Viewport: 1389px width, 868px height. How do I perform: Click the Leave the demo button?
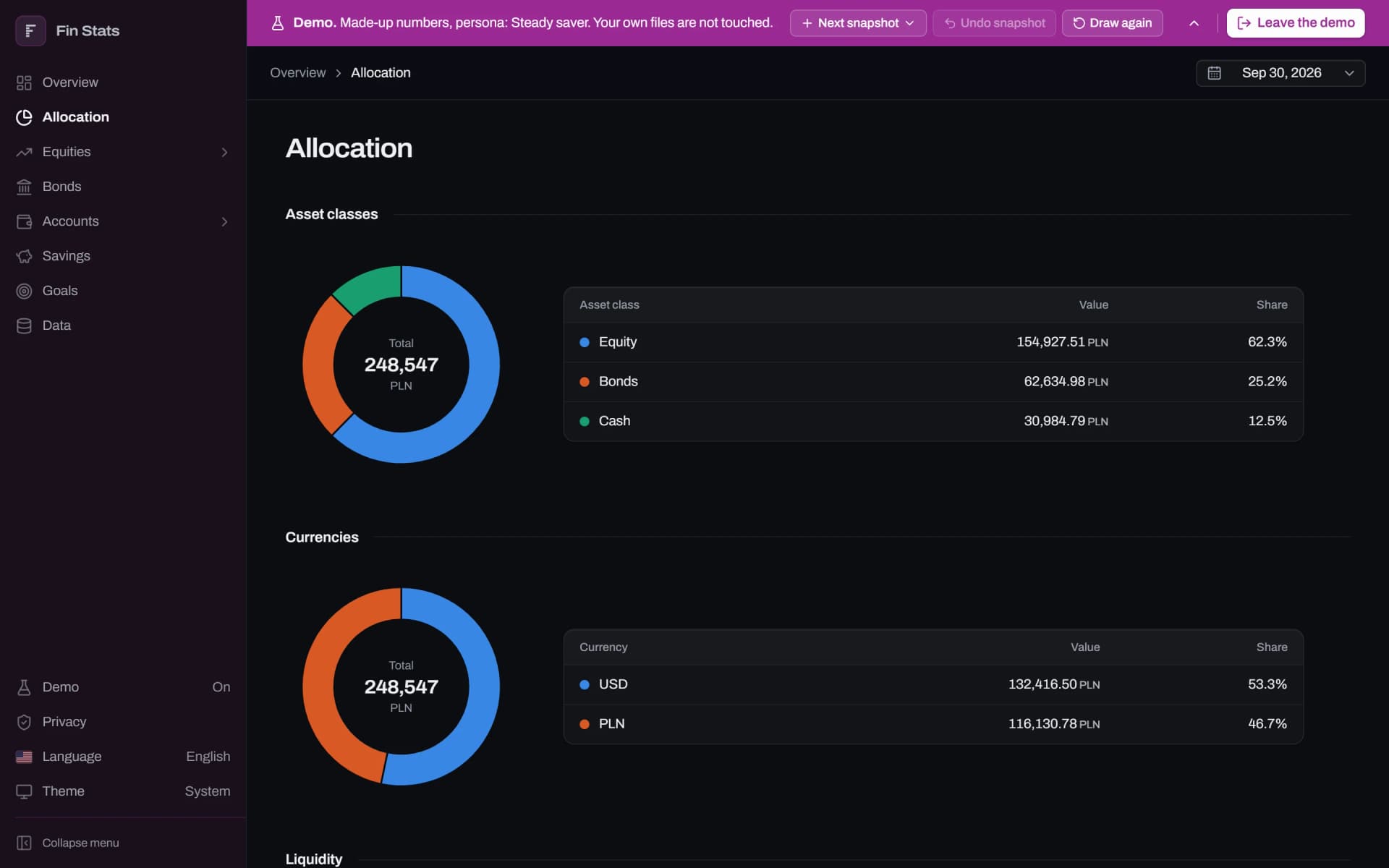1295,23
